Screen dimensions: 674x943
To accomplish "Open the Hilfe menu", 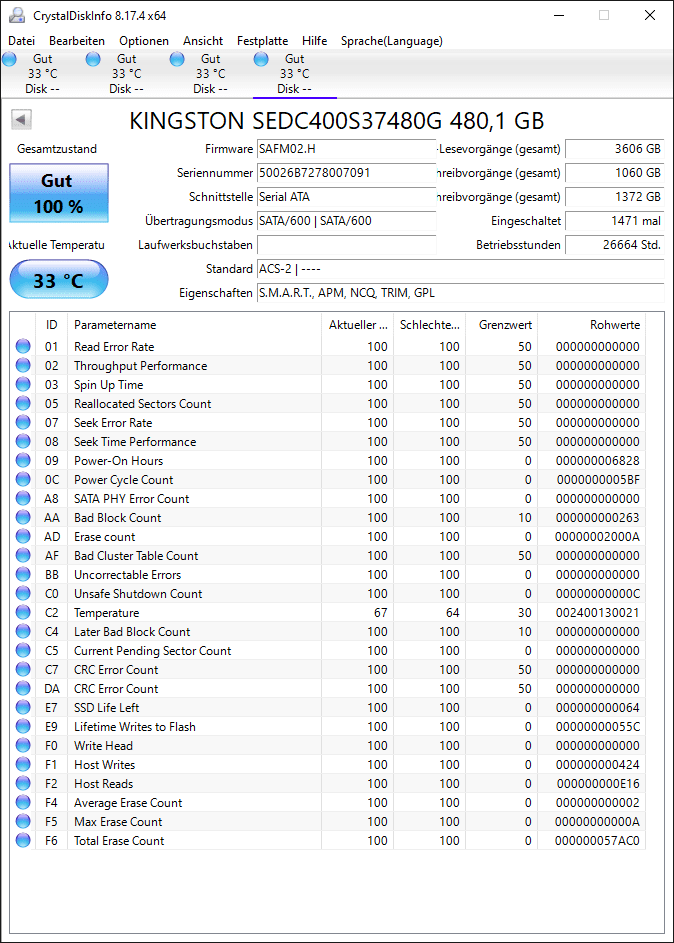I will (x=314, y=41).
